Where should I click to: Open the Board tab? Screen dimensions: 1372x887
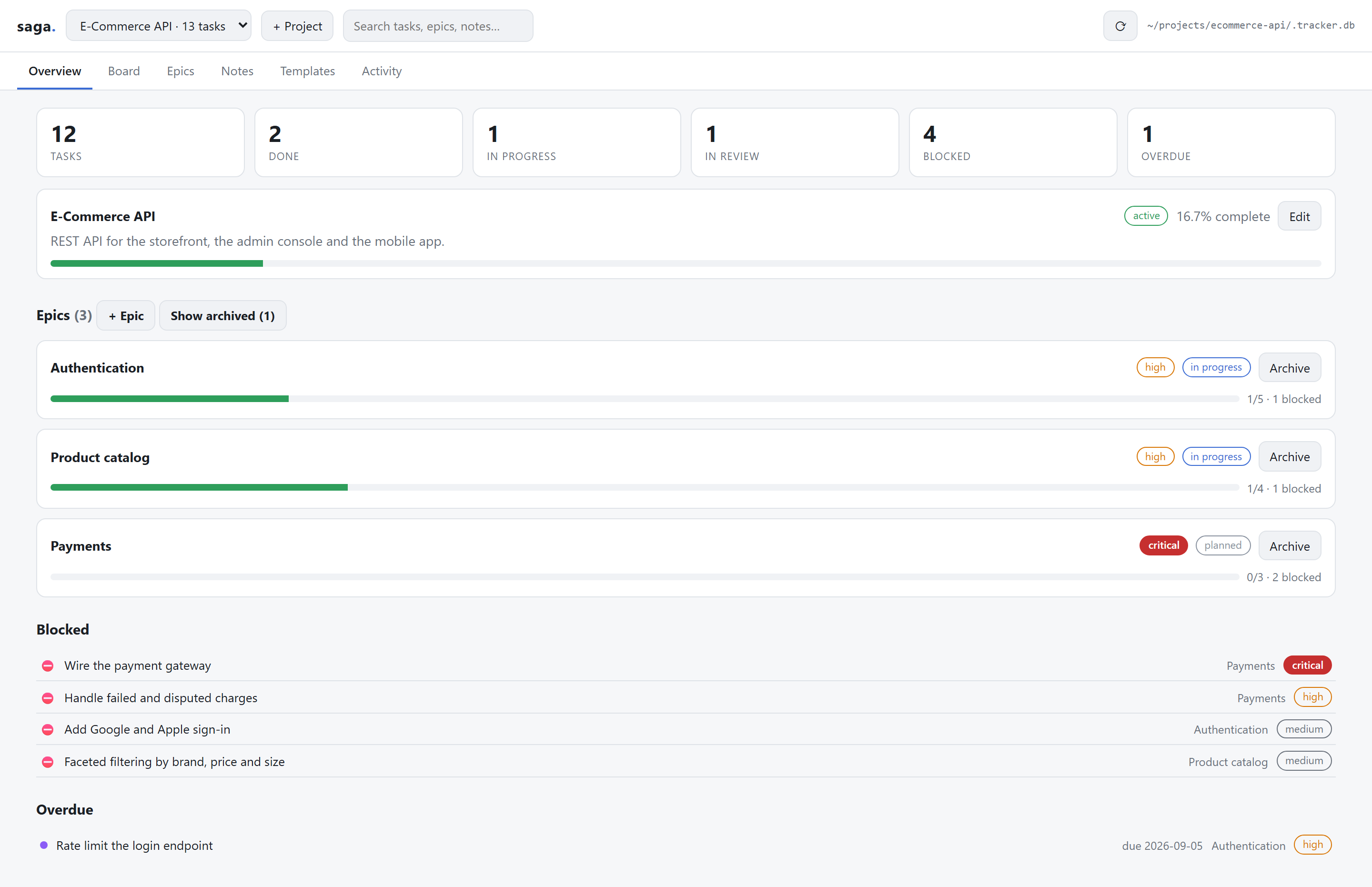pyautogui.click(x=124, y=71)
